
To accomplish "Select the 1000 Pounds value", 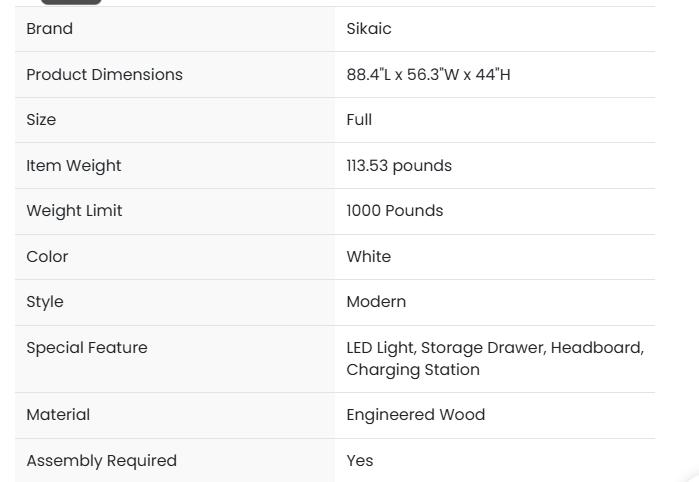I will pyautogui.click(x=394, y=211).
